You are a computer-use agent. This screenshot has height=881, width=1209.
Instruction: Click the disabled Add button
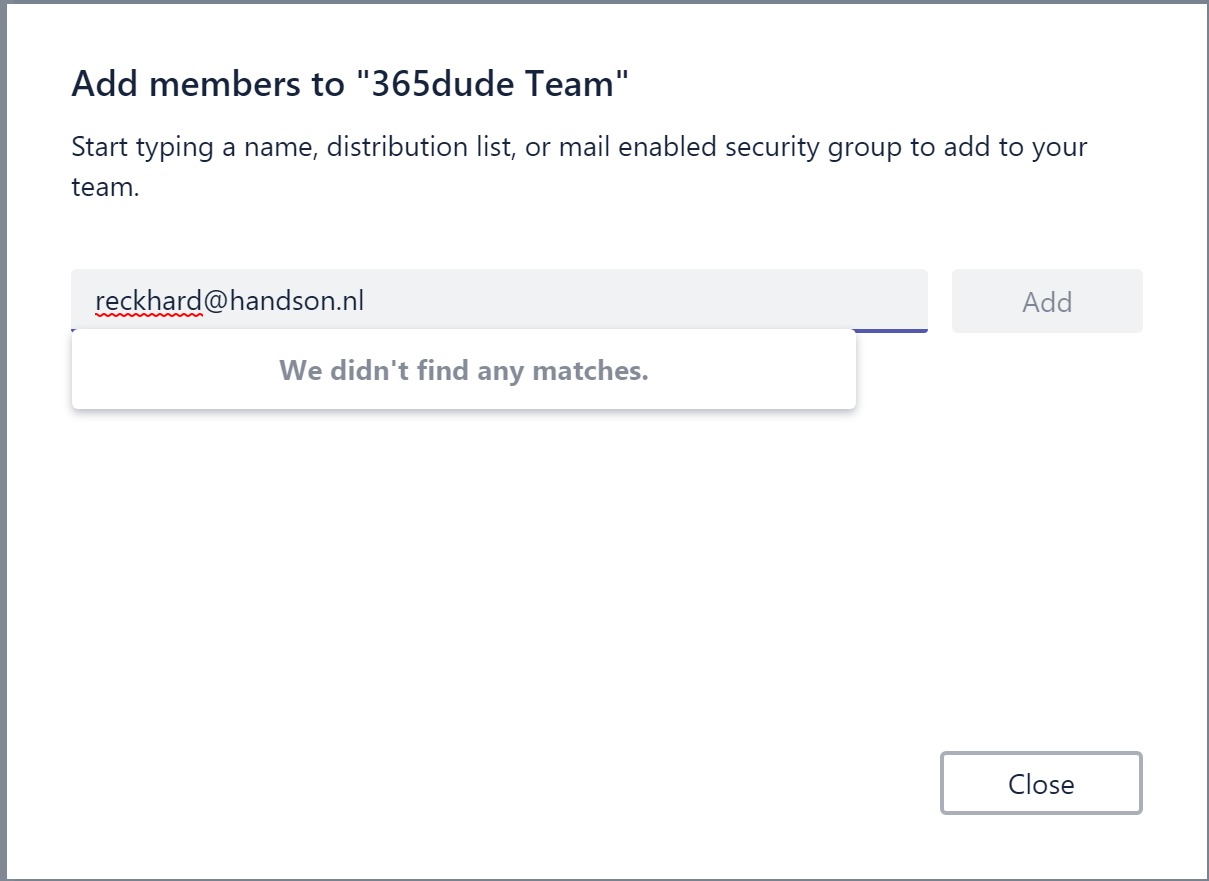coord(1047,301)
